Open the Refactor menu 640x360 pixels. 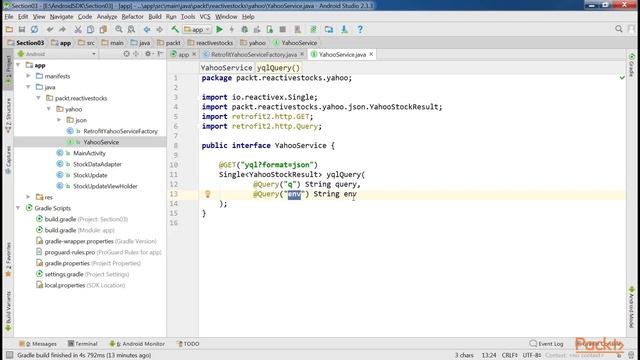click(132, 17)
